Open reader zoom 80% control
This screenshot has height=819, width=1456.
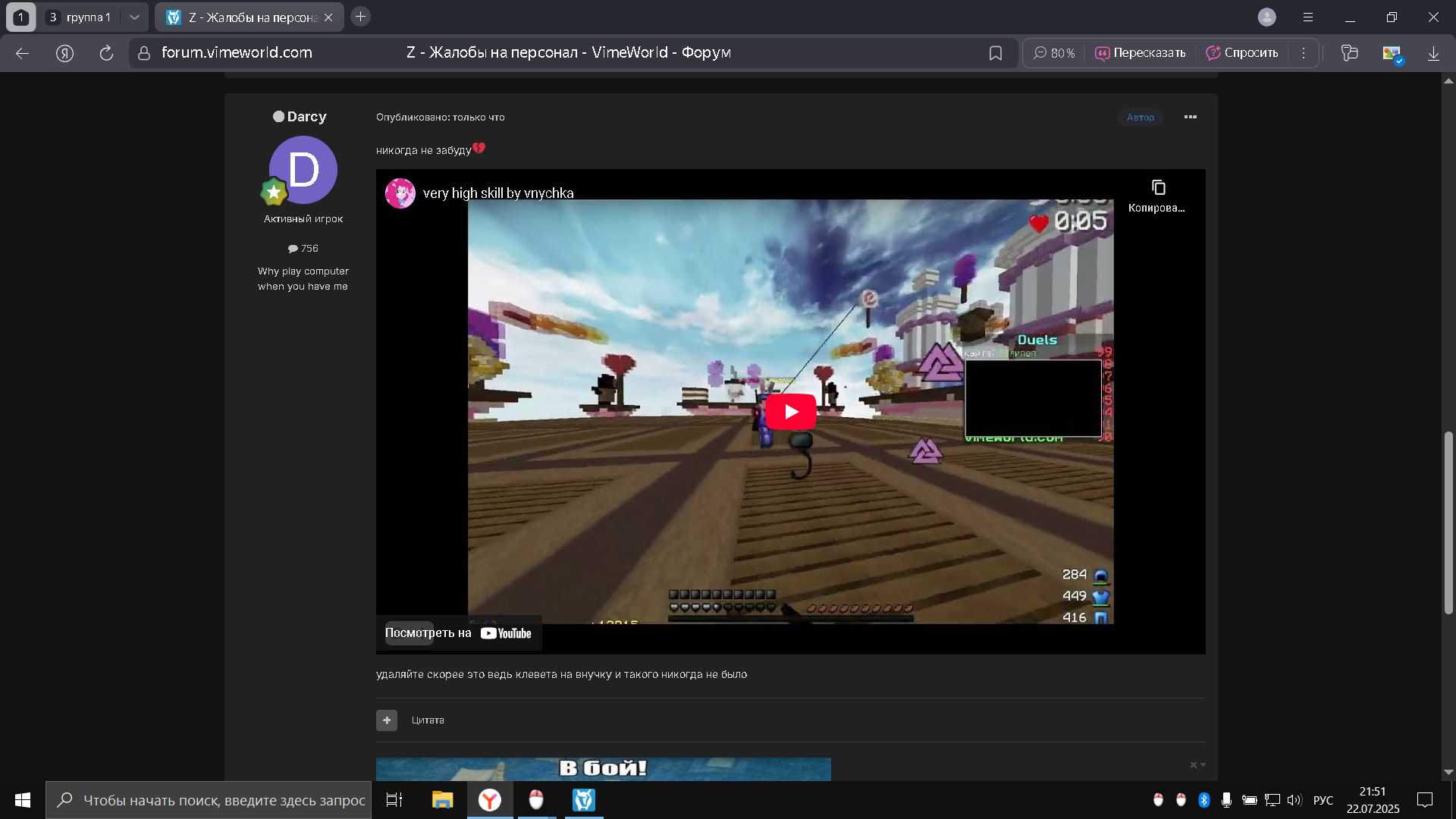click(1054, 53)
